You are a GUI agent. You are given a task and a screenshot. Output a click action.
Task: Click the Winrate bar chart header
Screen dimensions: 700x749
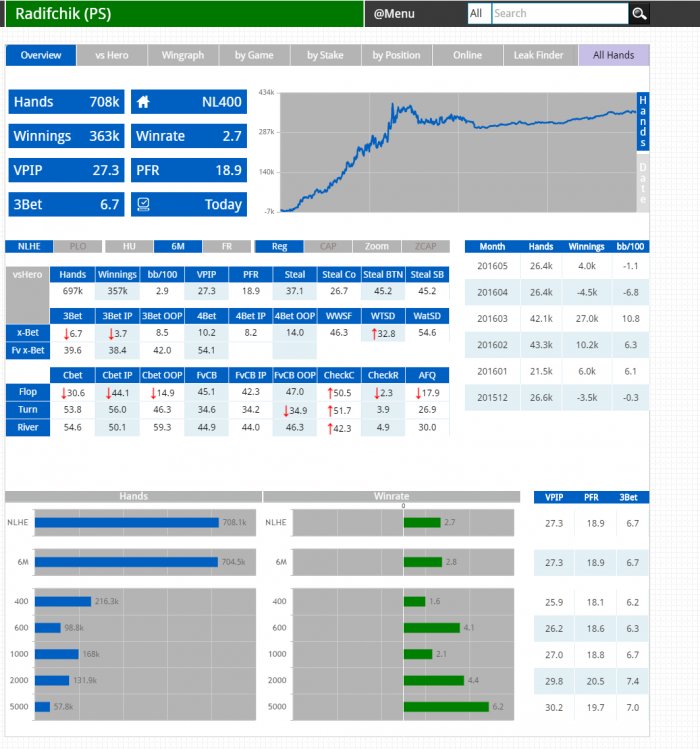pyautogui.click(x=391, y=496)
